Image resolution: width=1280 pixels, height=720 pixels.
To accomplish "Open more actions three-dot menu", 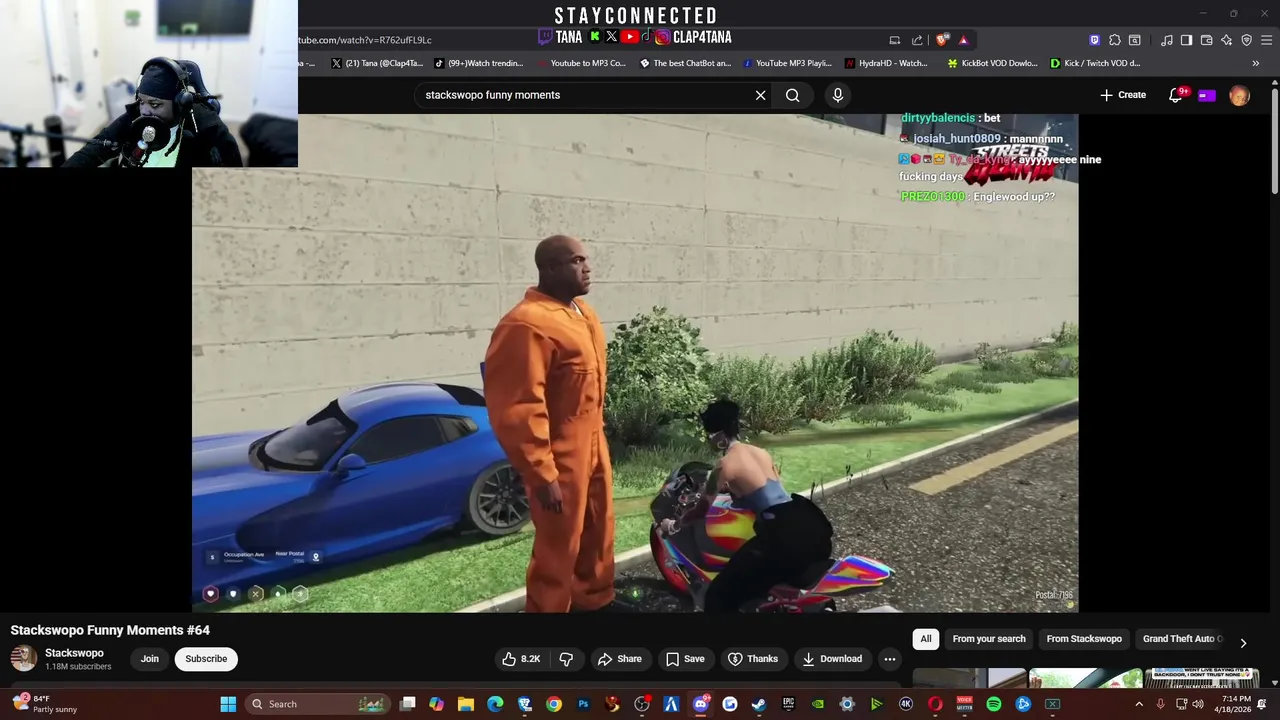I will click(x=890, y=659).
